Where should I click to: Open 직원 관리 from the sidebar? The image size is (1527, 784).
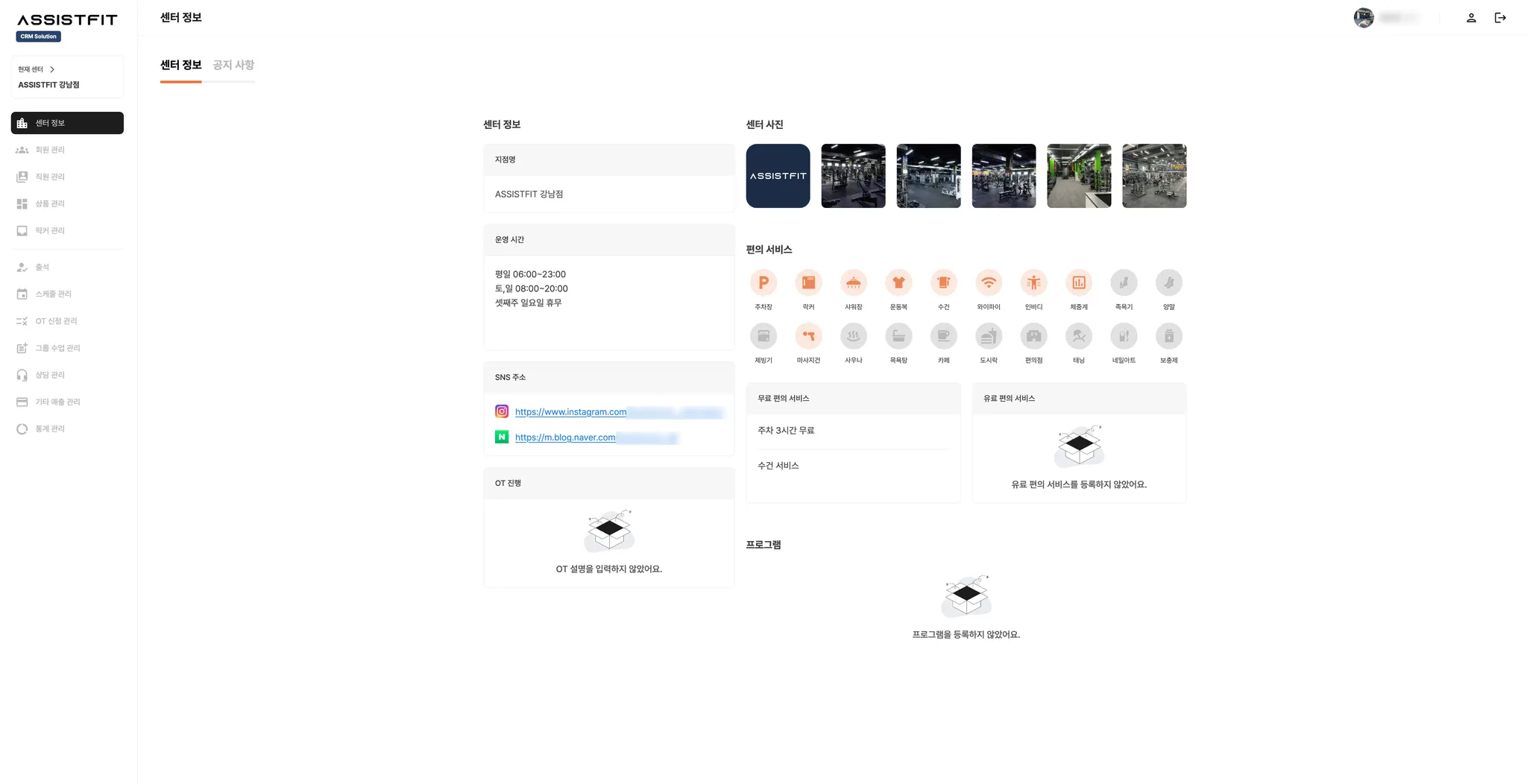click(67, 177)
